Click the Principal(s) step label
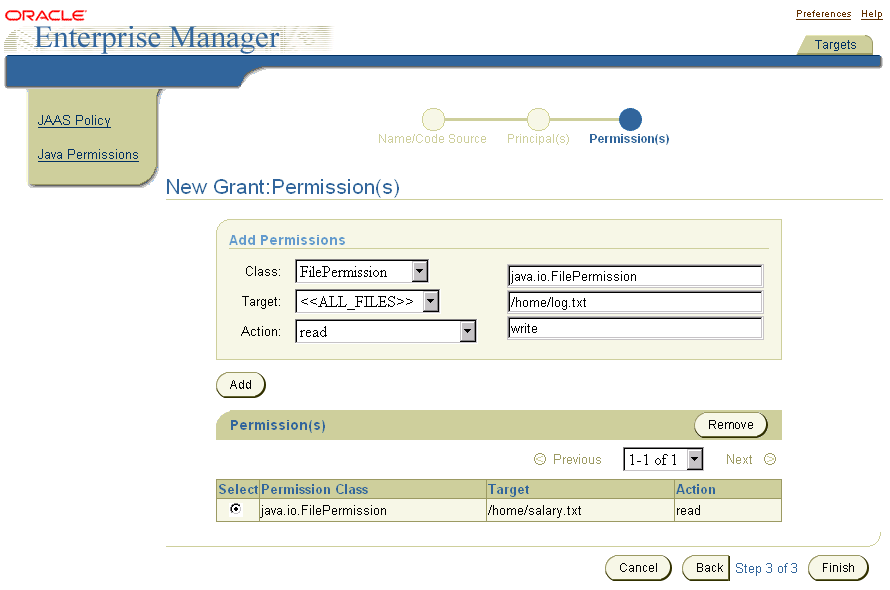890x590 pixels. [x=538, y=139]
